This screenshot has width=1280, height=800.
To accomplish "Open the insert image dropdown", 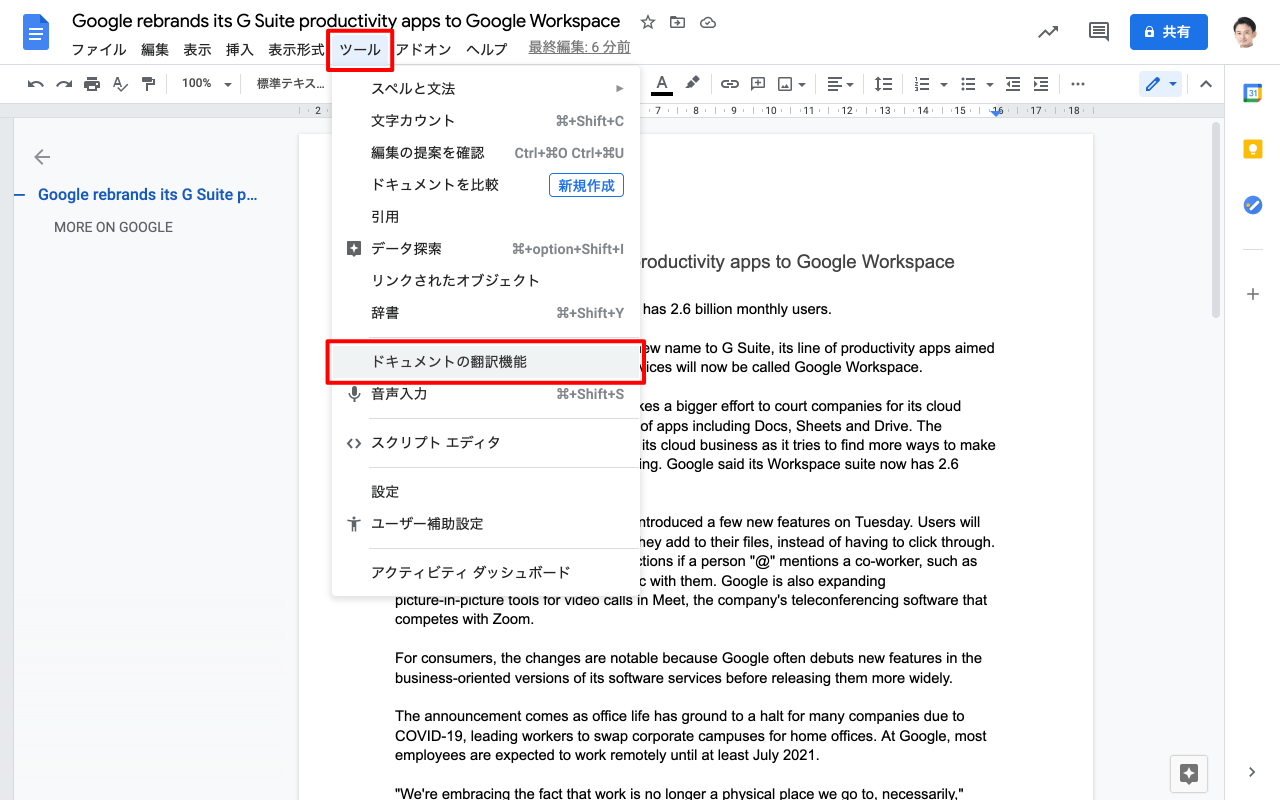I will click(x=792, y=84).
